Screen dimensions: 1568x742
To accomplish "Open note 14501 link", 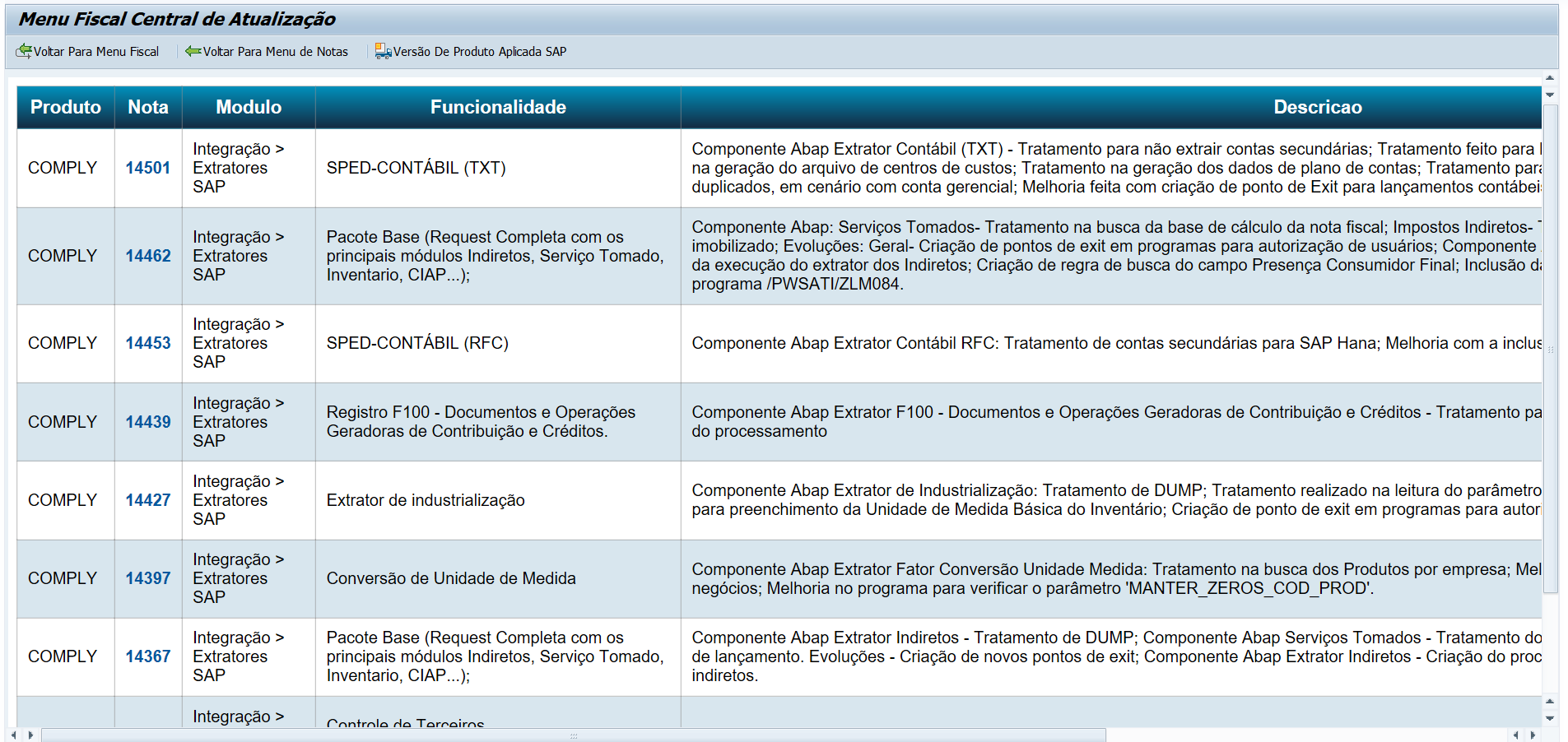I will click(x=148, y=168).
